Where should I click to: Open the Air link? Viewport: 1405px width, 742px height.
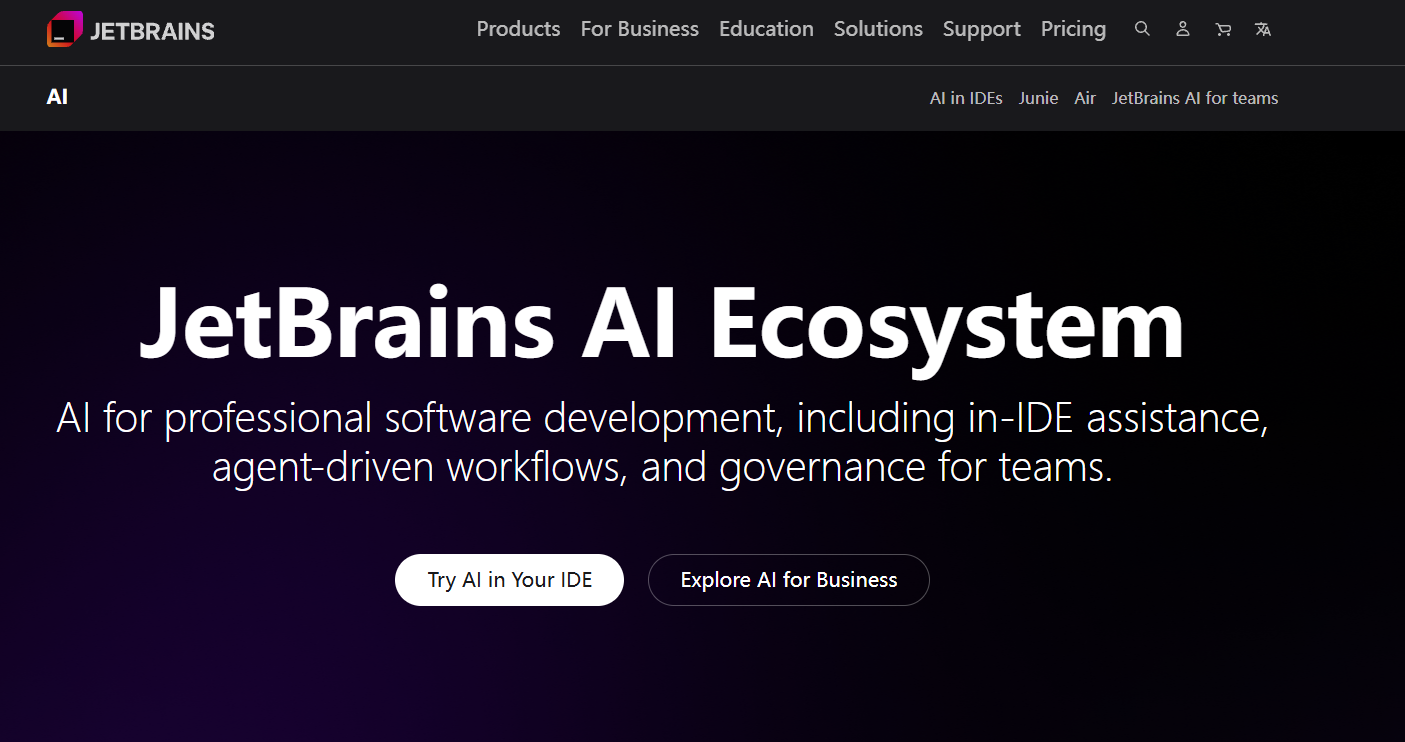click(1085, 98)
